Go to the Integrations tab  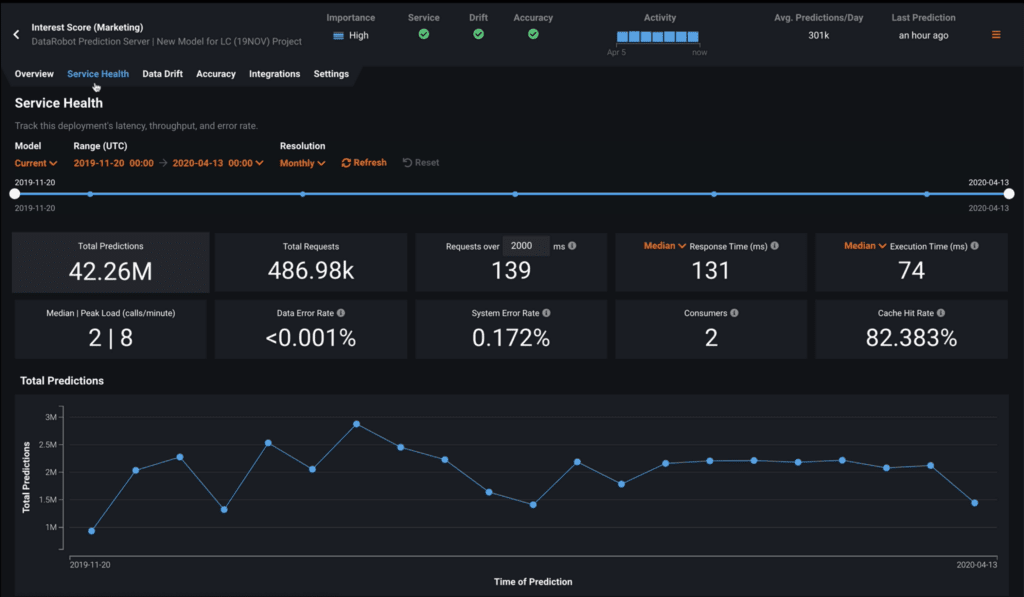(274, 74)
